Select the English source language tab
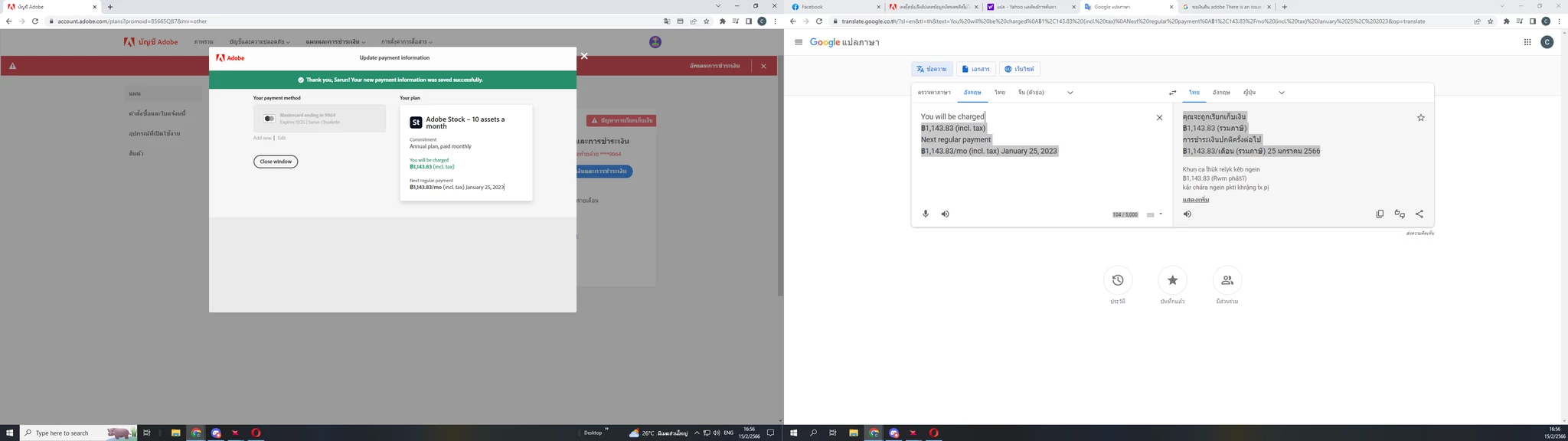The image size is (1568, 441). click(972, 93)
